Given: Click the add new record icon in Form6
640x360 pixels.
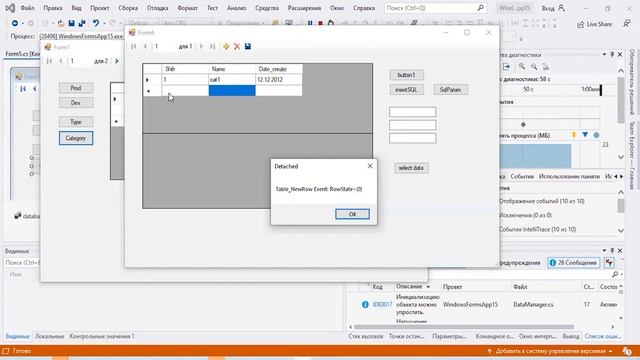Looking at the screenshot, I should (x=226, y=47).
